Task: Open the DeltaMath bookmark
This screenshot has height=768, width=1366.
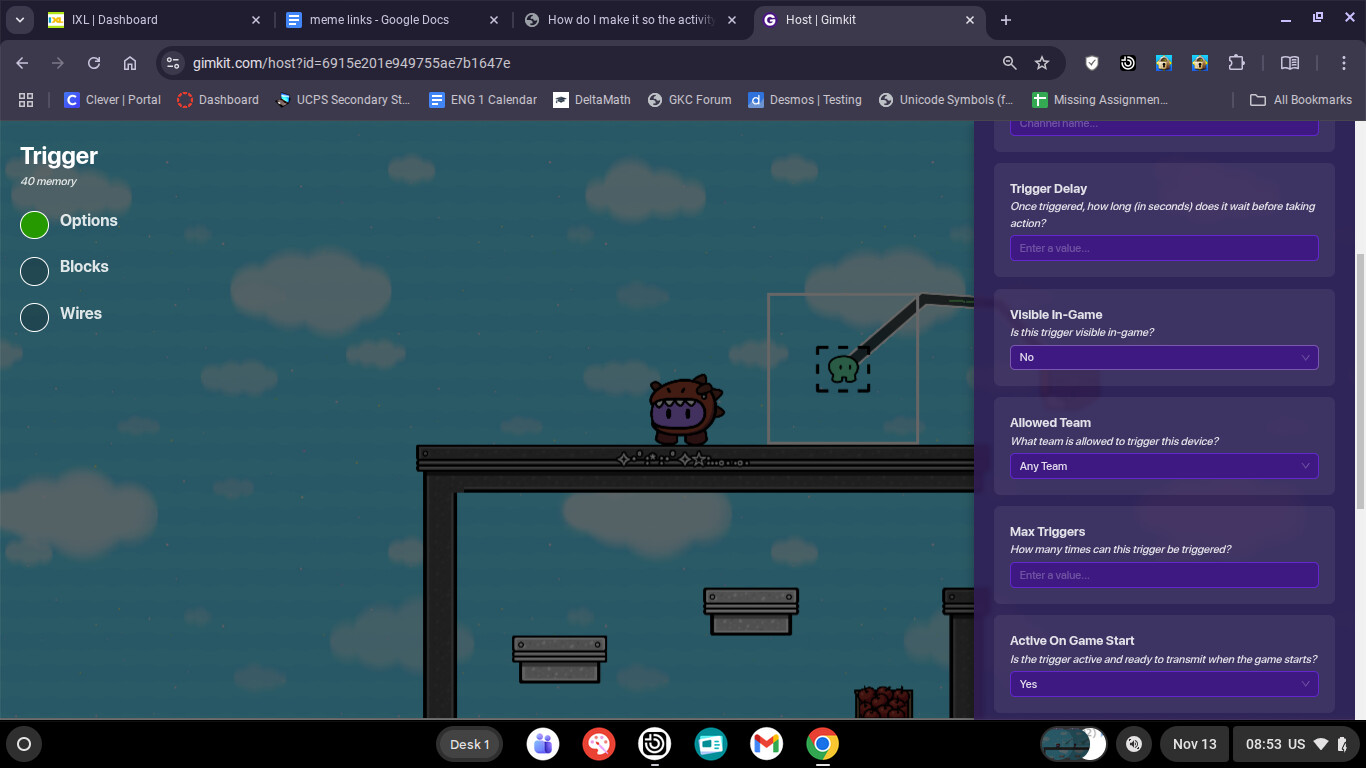Action: 592,100
